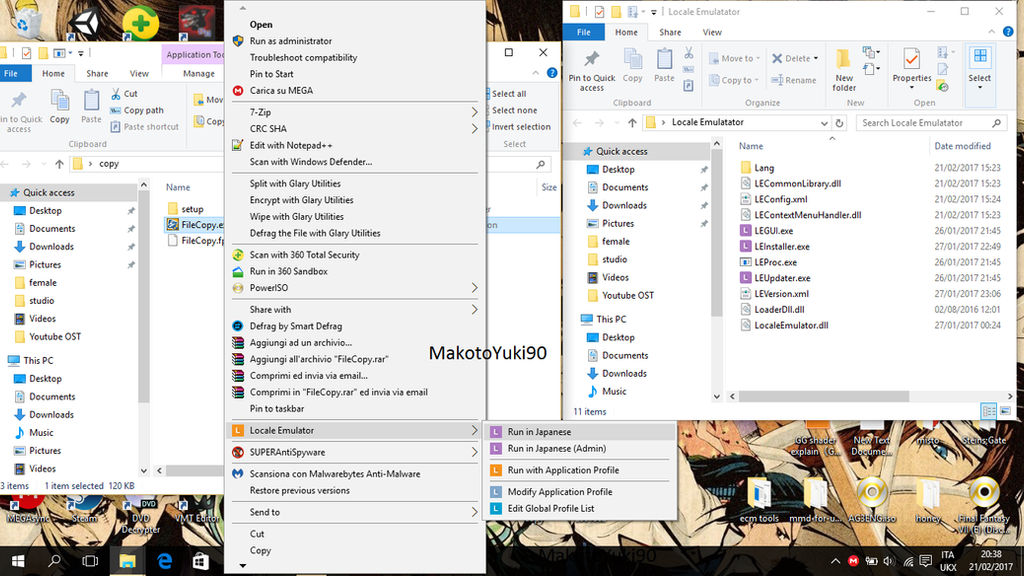Screen dimensions: 1024x576
Task: Click Select all in the copy window ribbon
Action: pyautogui.click(x=508, y=94)
